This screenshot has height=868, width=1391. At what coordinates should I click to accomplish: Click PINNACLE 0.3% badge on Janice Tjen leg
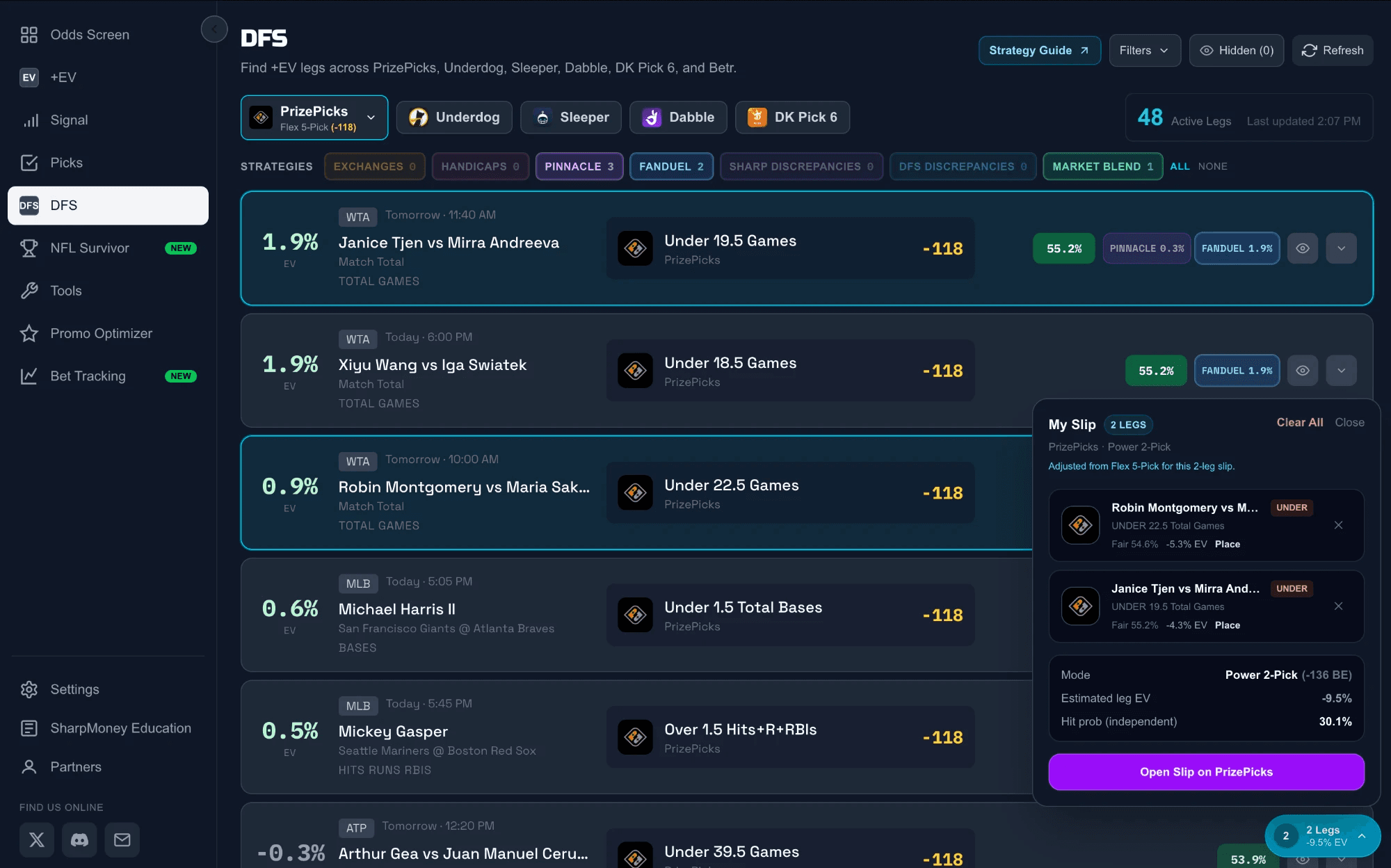1146,248
